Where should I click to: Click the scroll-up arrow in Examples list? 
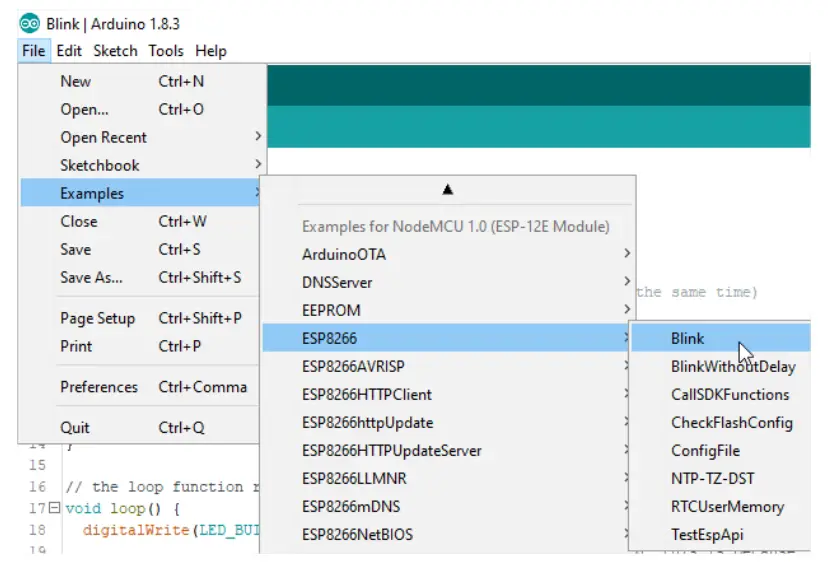(448, 190)
